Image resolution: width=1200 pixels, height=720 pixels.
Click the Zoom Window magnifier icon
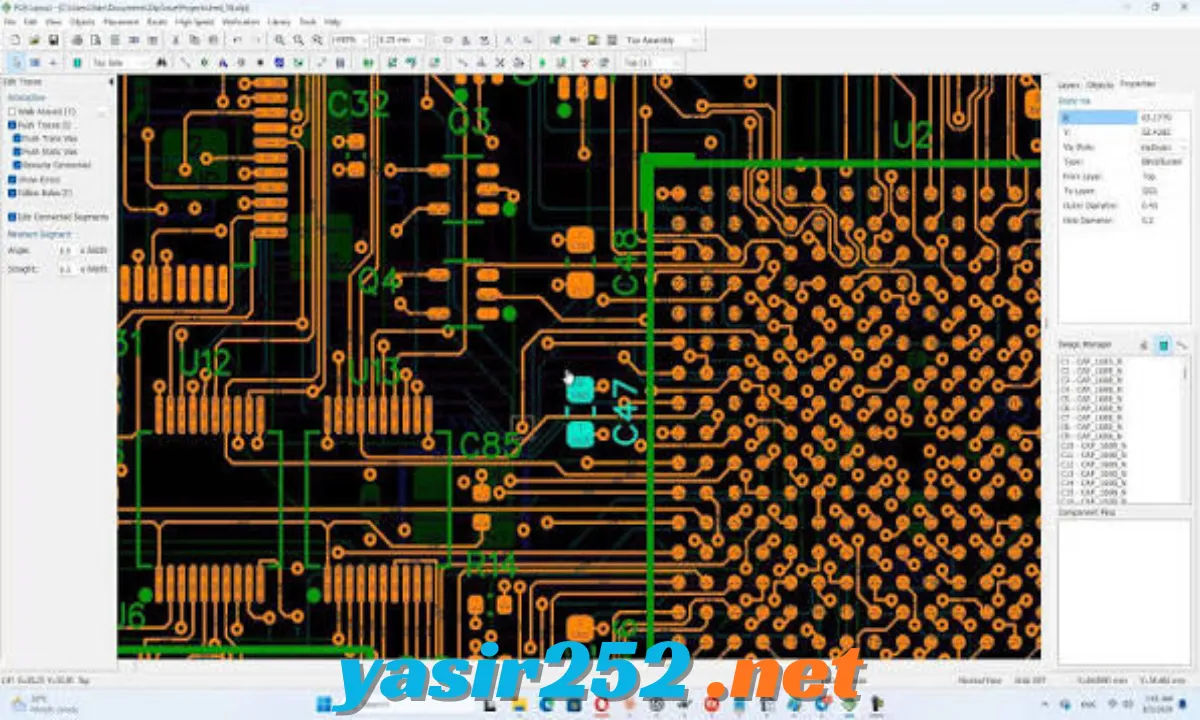point(317,40)
